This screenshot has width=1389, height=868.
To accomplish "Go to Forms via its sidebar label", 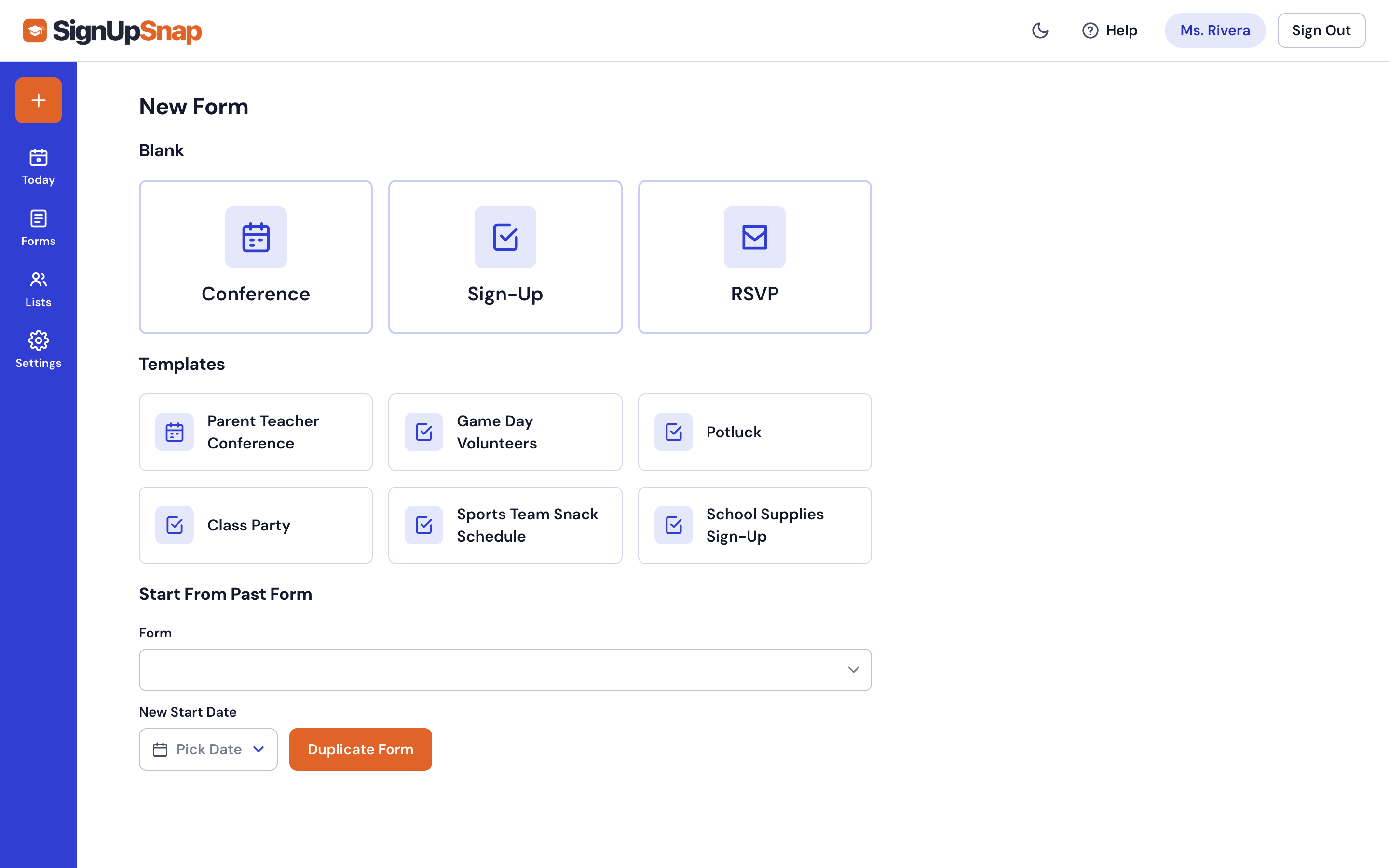I will click(39, 241).
